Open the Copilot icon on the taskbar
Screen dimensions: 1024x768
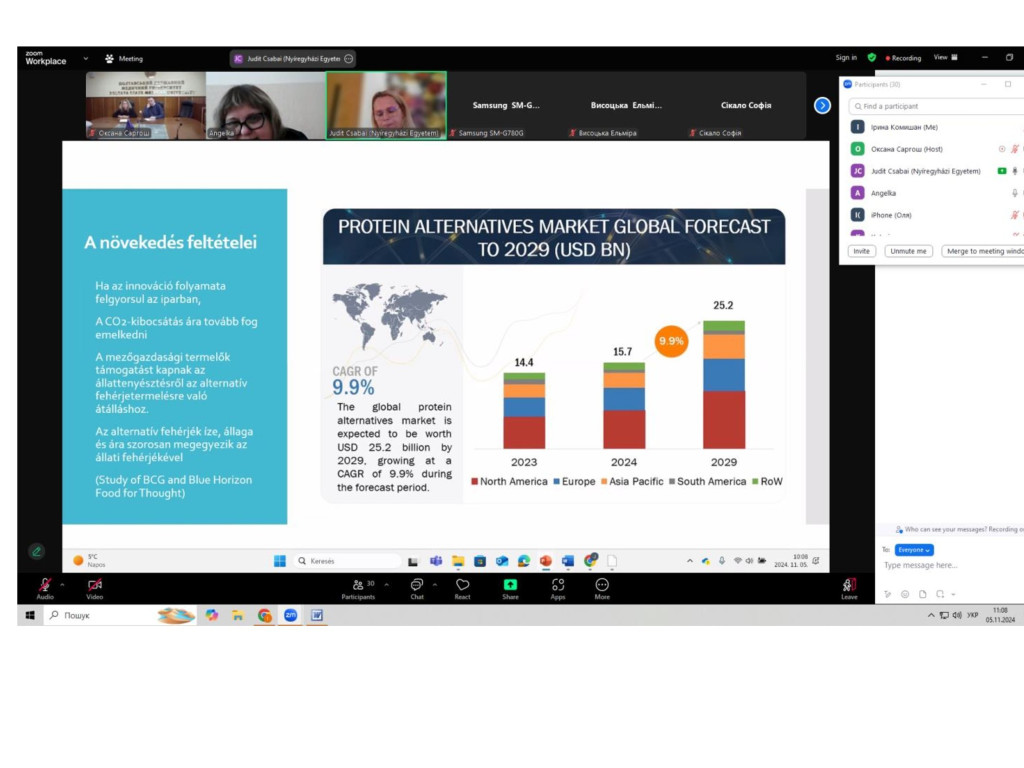coord(212,615)
